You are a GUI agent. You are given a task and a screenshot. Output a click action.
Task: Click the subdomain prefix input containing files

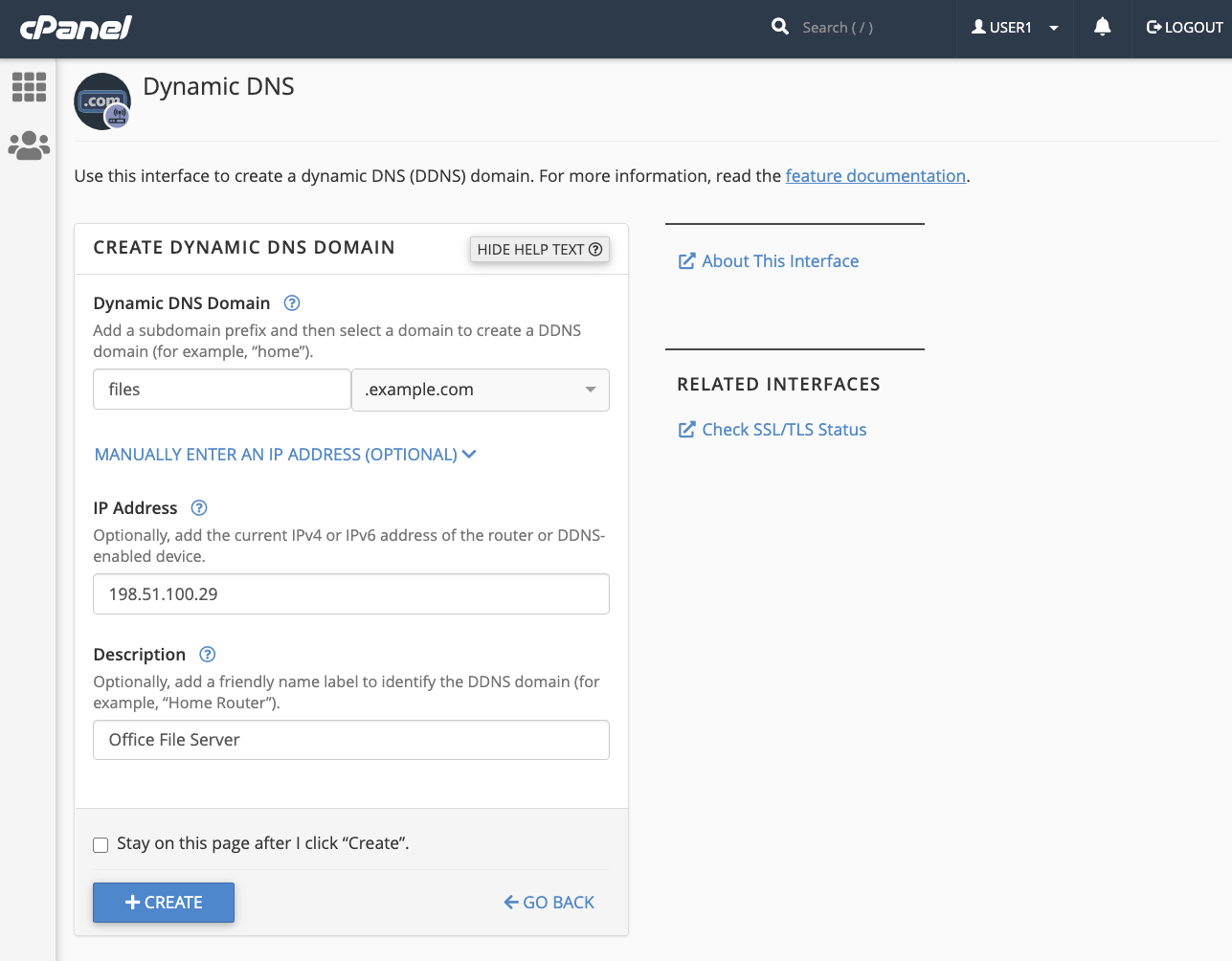[x=221, y=389]
